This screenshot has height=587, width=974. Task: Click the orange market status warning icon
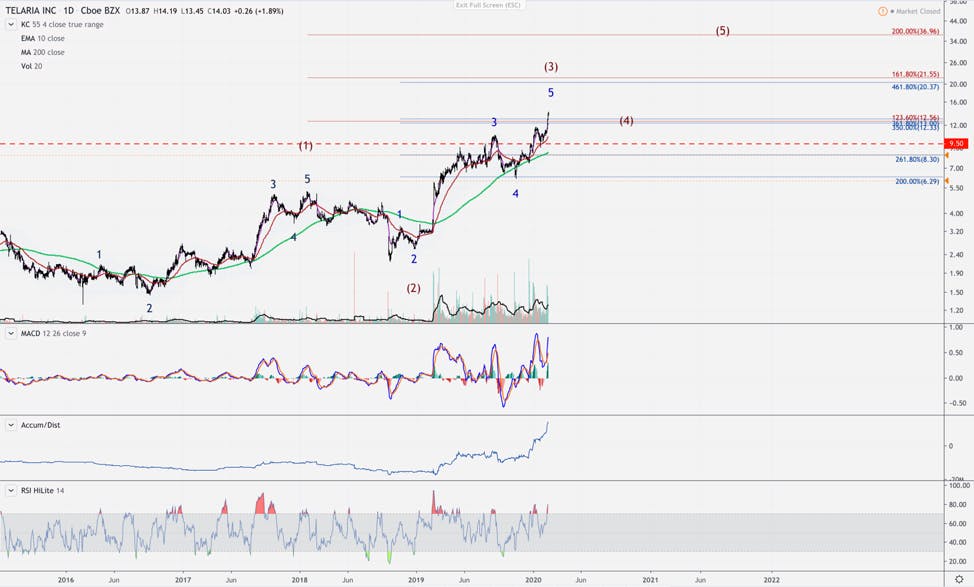[883, 11]
